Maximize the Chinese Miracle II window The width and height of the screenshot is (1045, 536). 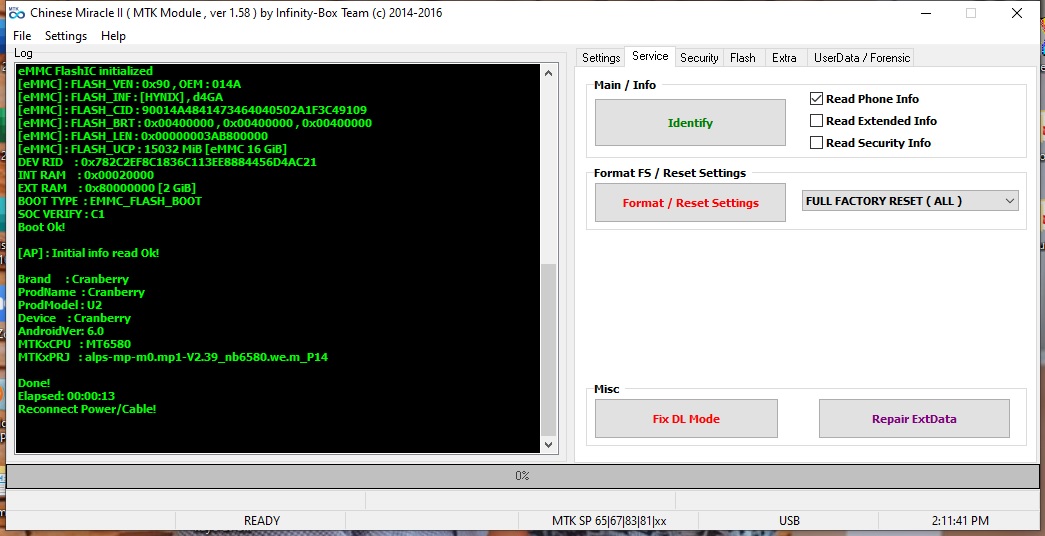click(971, 13)
